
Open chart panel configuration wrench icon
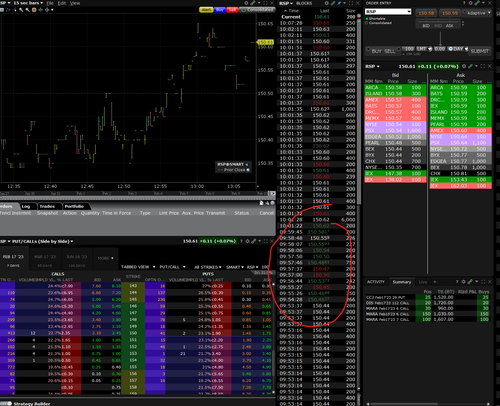(253, 3)
